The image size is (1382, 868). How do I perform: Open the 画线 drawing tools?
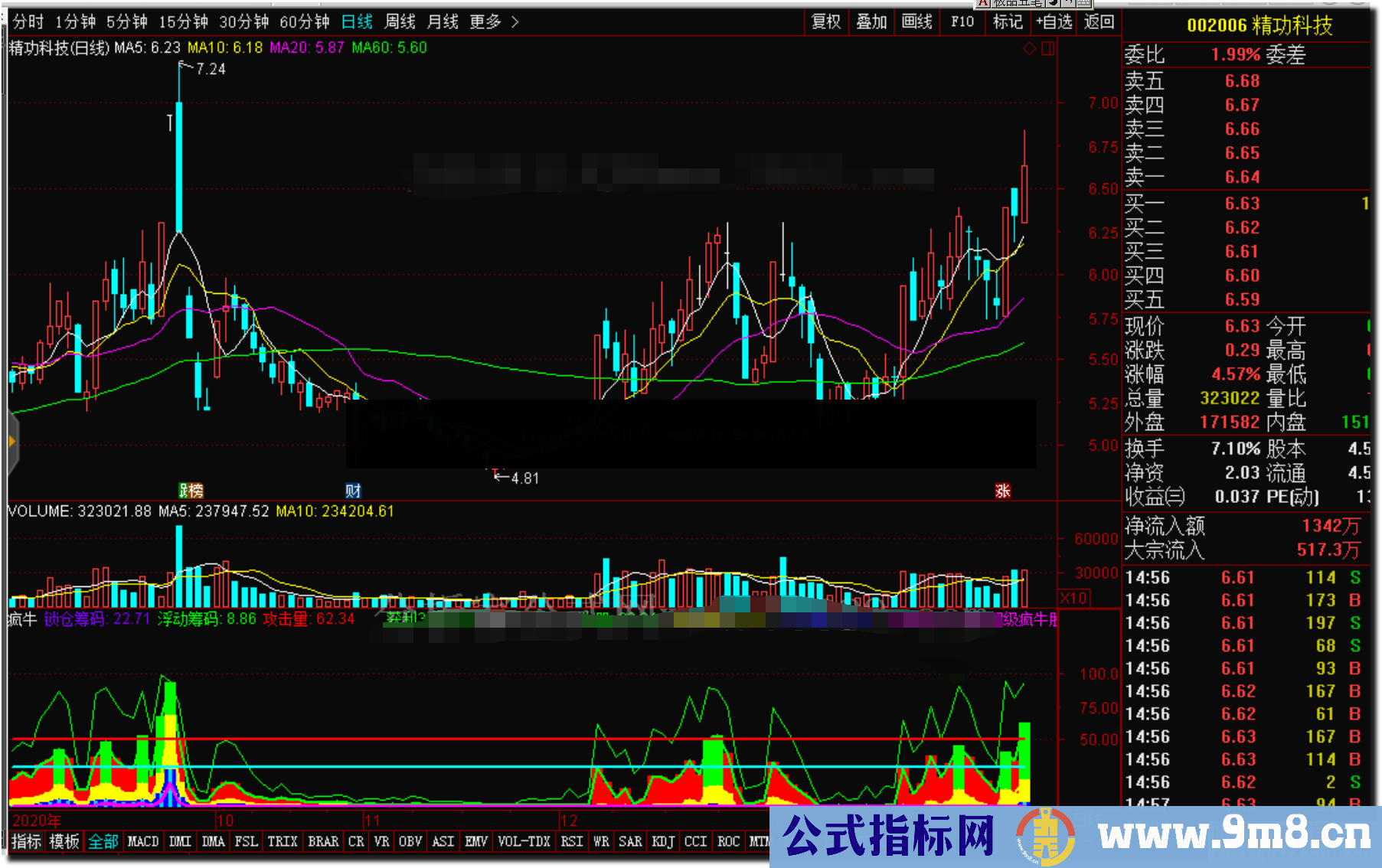916,22
